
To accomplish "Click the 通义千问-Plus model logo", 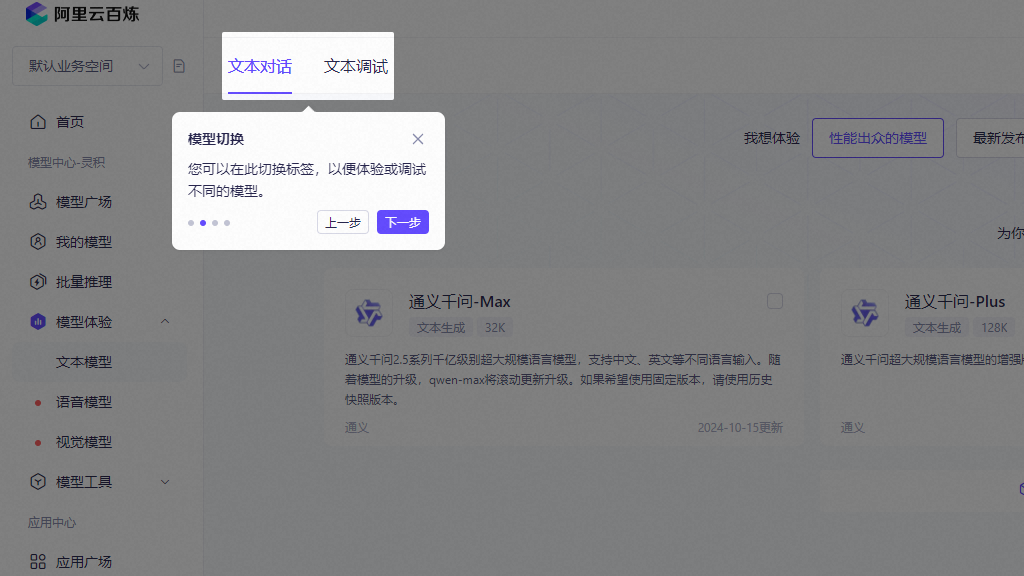I will [865, 313].
